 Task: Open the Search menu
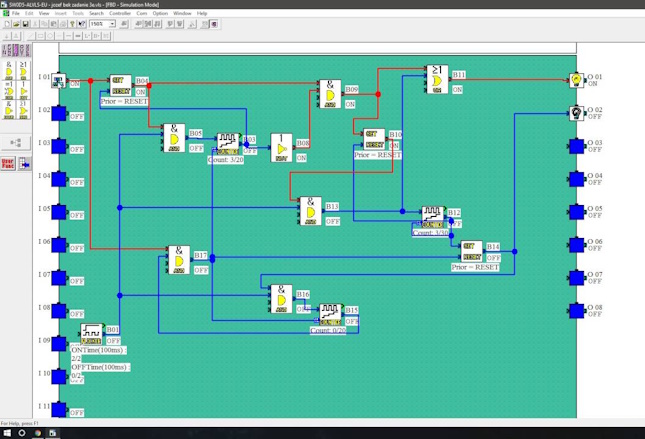96,13
